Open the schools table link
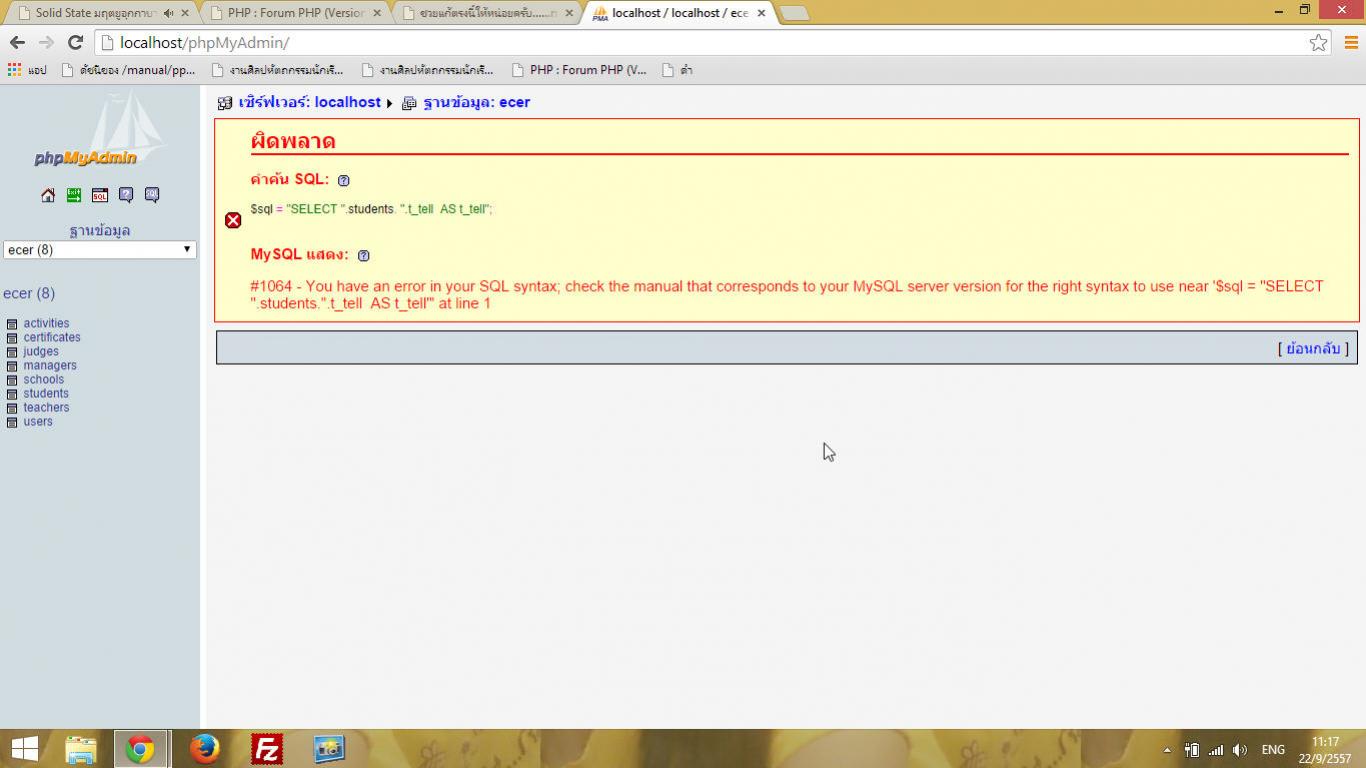The width and height of the screenshot is (1366, 768). [44, 380]
